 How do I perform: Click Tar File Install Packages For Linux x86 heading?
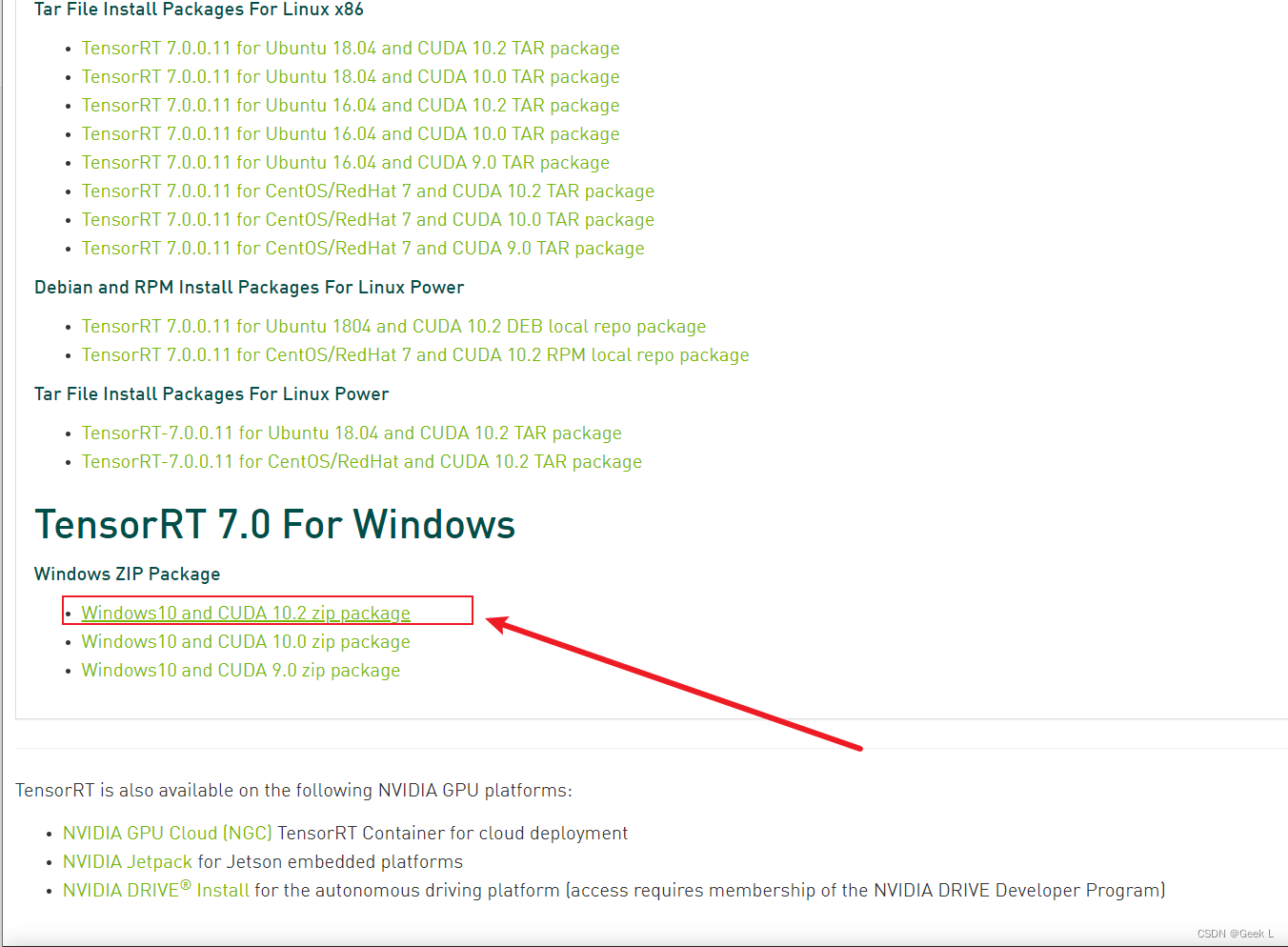[199, 10]
